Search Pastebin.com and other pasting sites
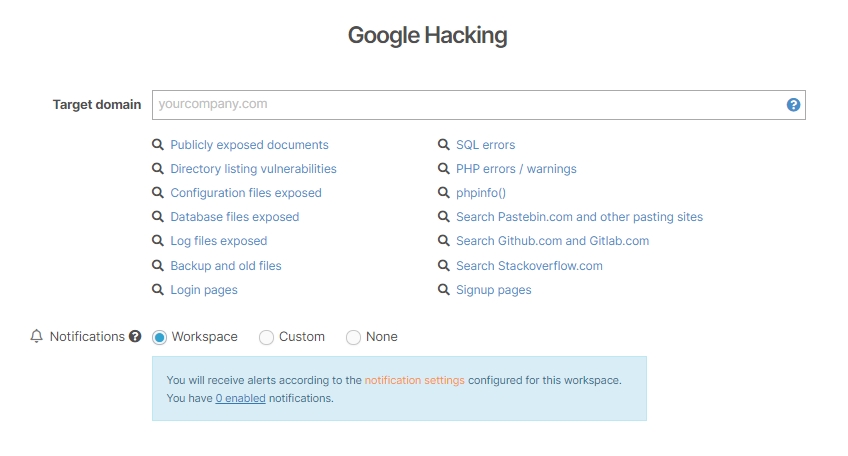The width and height of the screenshot is (848, 456). [579, 217]
